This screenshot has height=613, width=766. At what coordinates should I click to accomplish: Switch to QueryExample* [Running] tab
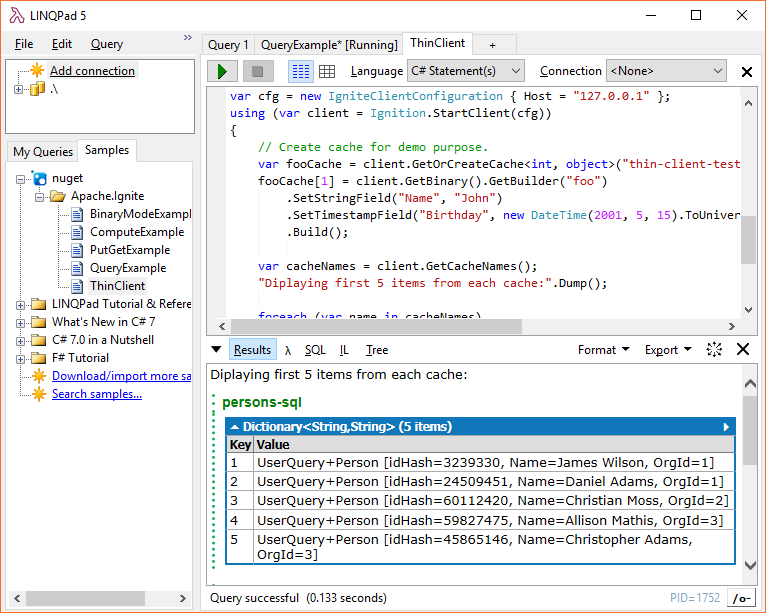pos(329,45)
